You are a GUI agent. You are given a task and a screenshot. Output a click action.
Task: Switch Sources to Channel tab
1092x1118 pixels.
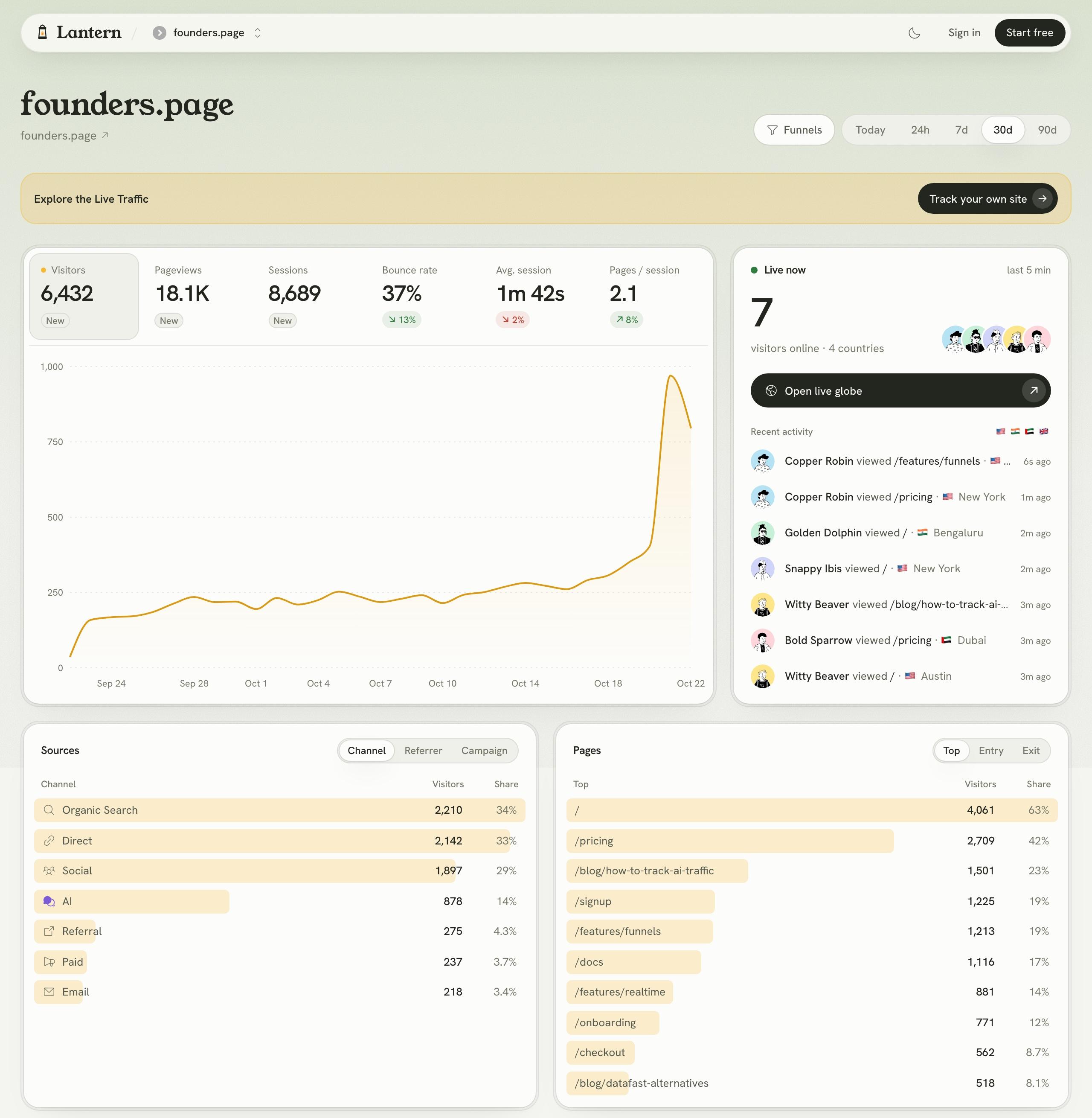(366, 750)
